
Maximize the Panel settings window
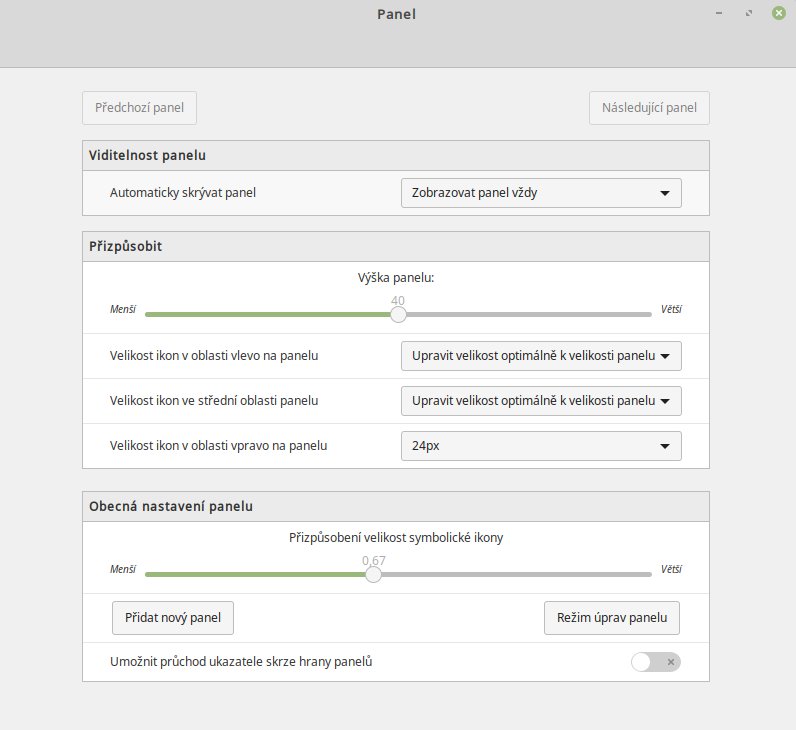pos(749,13)
